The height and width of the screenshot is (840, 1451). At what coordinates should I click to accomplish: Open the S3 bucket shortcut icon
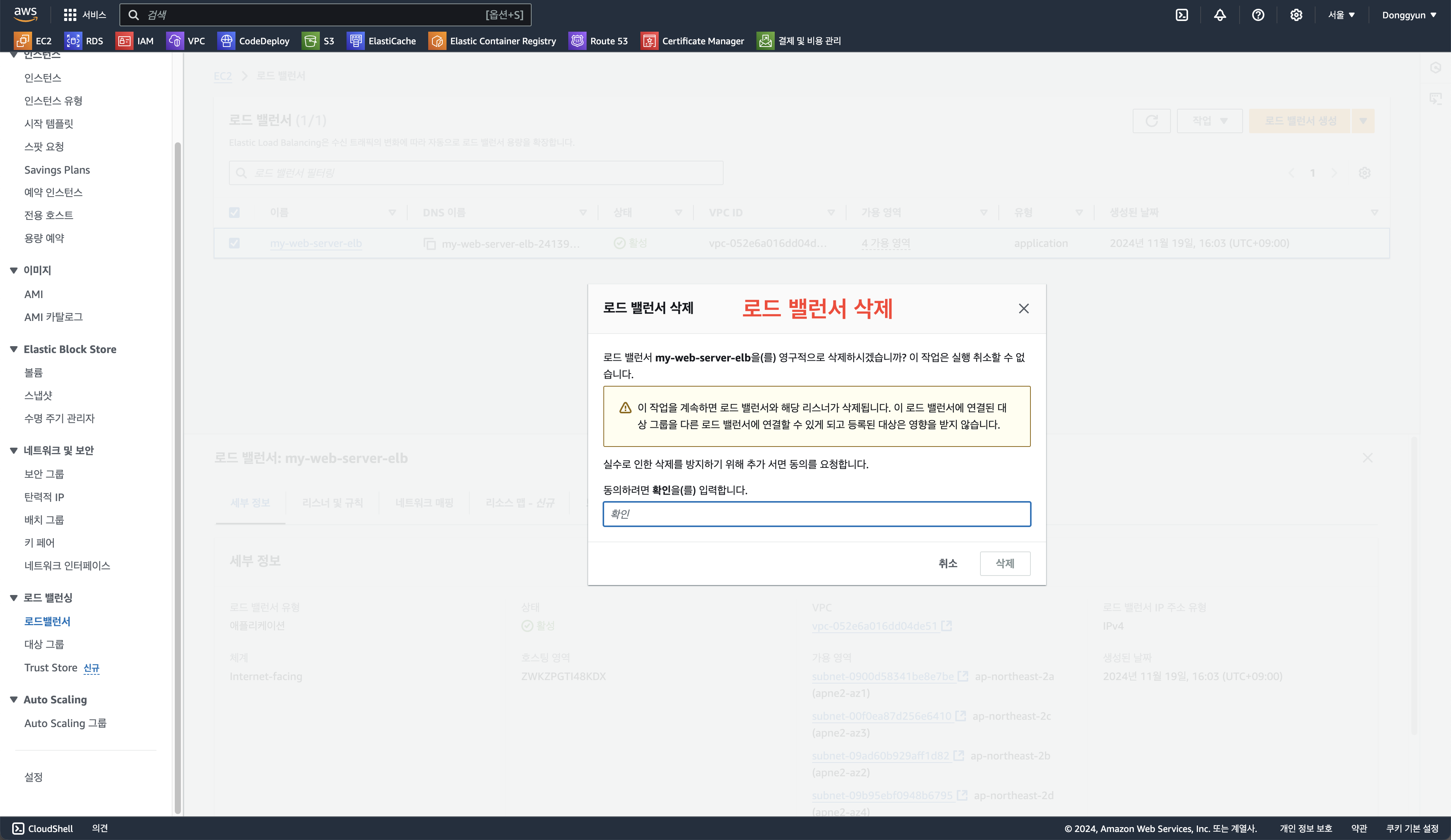click(310, 41)
